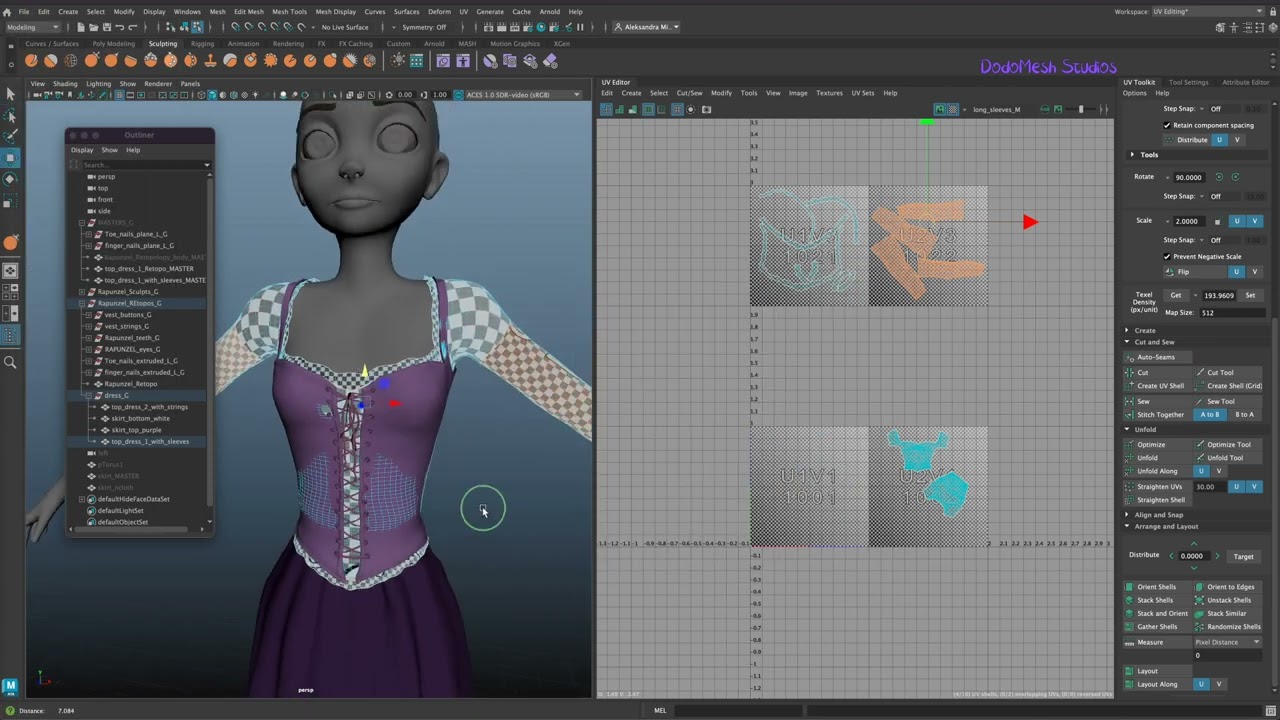Image resolution: width=1280 pixels, height=720 pixels.
Task: Click Orient Shells
Action: tap(1156, 587)
